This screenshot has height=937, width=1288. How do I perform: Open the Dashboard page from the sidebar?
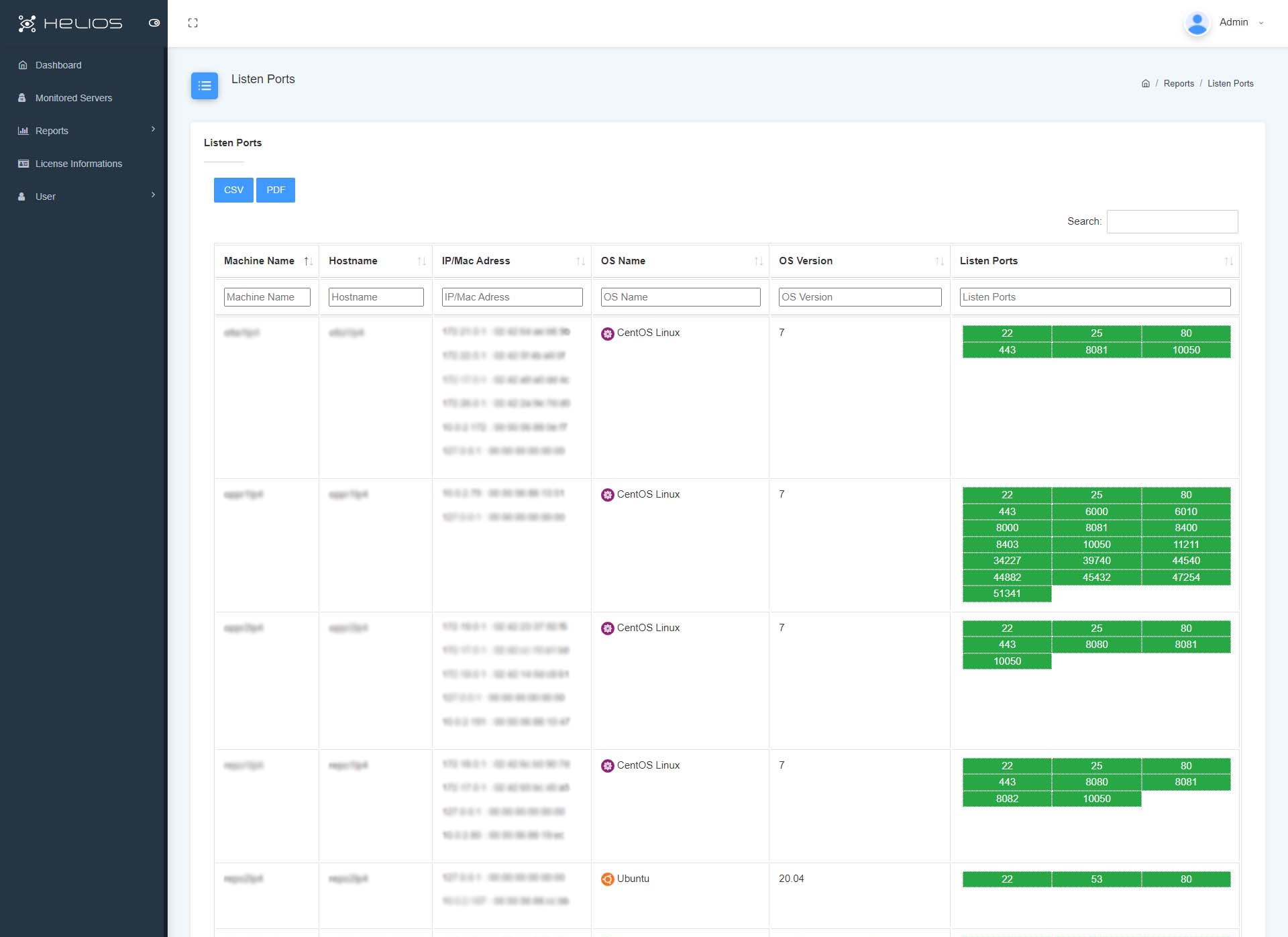click(x=57, y=65)
